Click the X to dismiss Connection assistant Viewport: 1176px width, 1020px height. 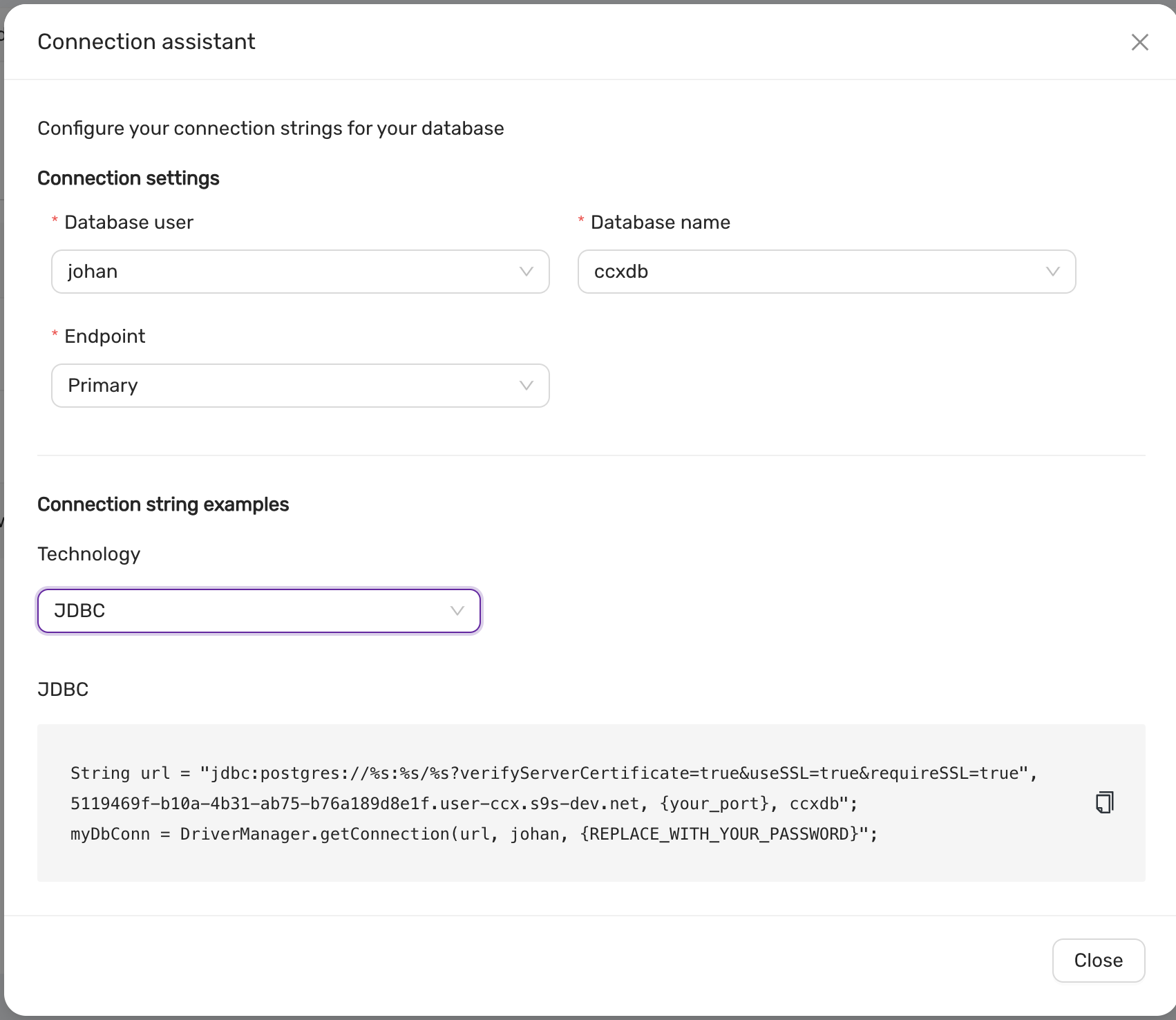[x=1139, y=42]
